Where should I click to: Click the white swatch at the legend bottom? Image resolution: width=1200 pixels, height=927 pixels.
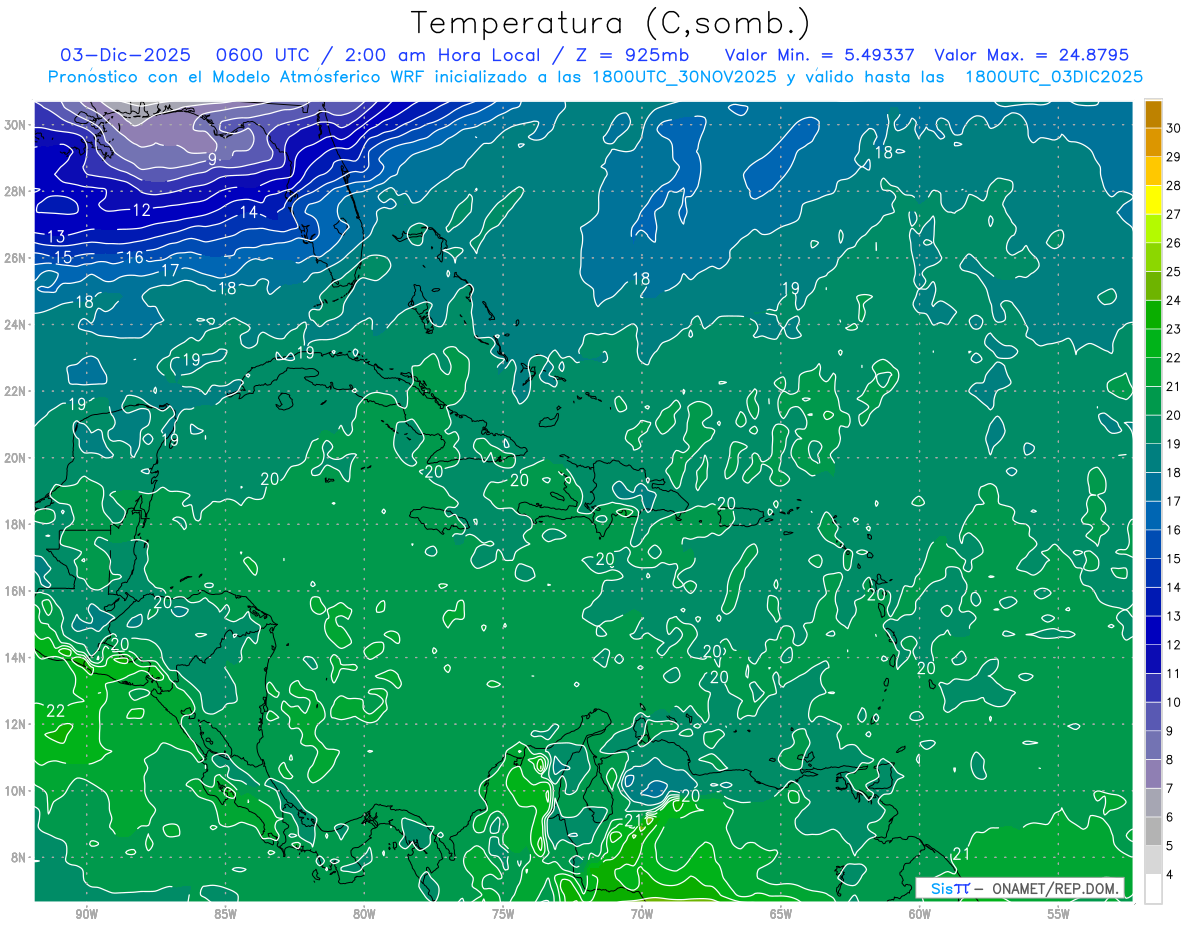[x=1153, y=889]
